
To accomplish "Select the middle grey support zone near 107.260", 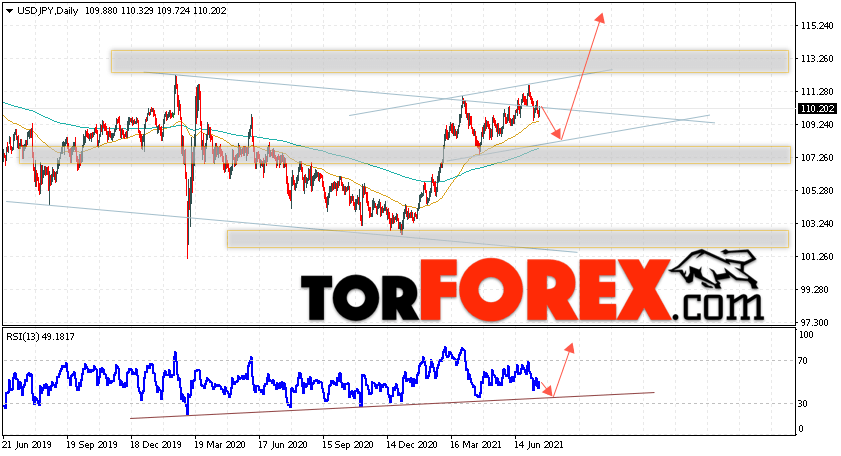I will pyautogui.click(x=405, y=155).
